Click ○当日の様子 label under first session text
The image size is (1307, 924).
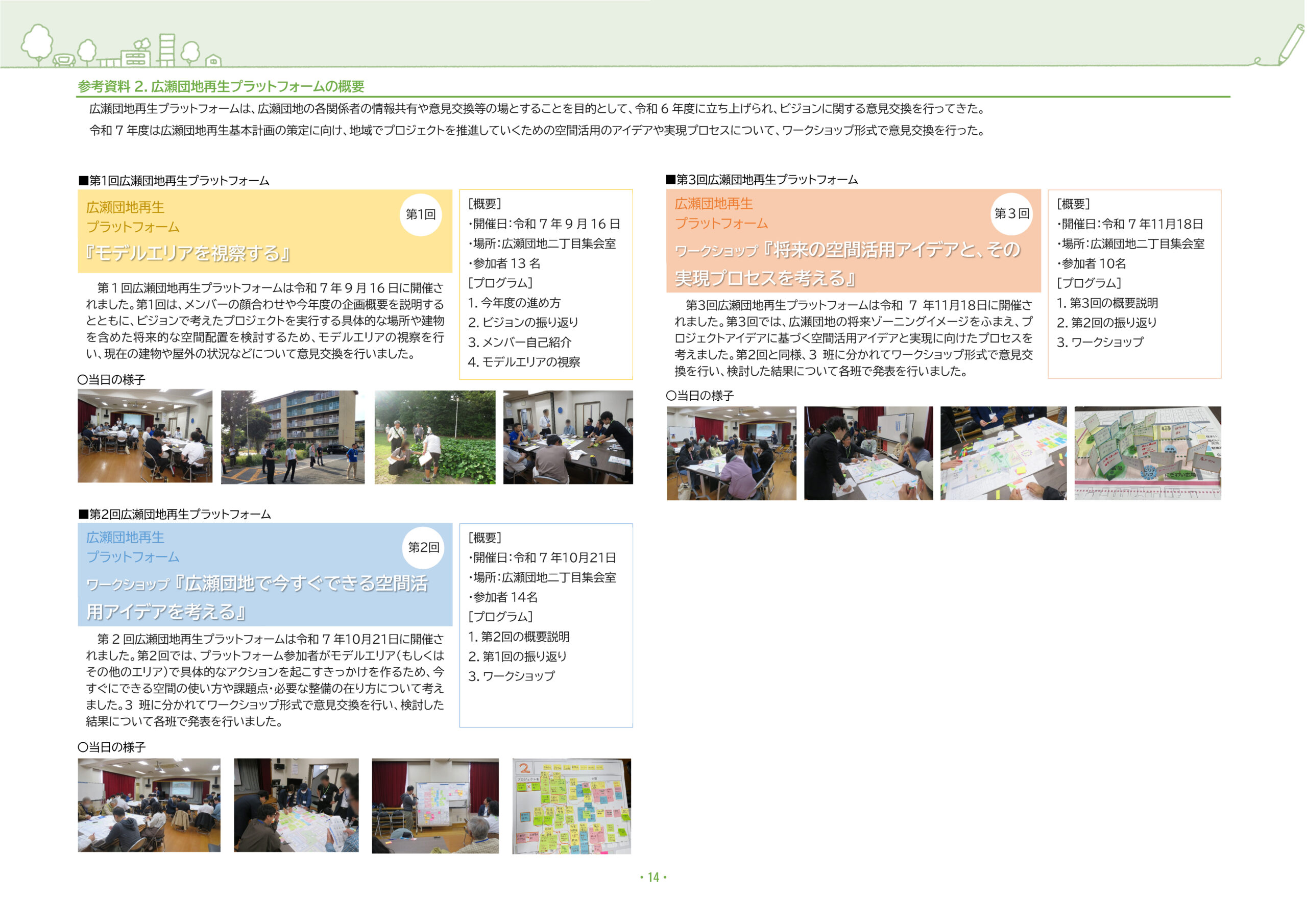click(x=112, y=380)
